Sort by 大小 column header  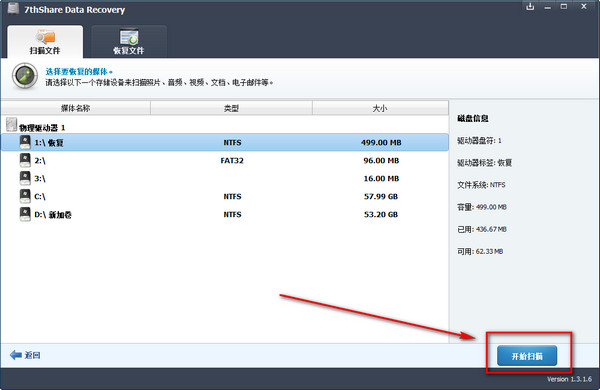[x=380, y=108]
